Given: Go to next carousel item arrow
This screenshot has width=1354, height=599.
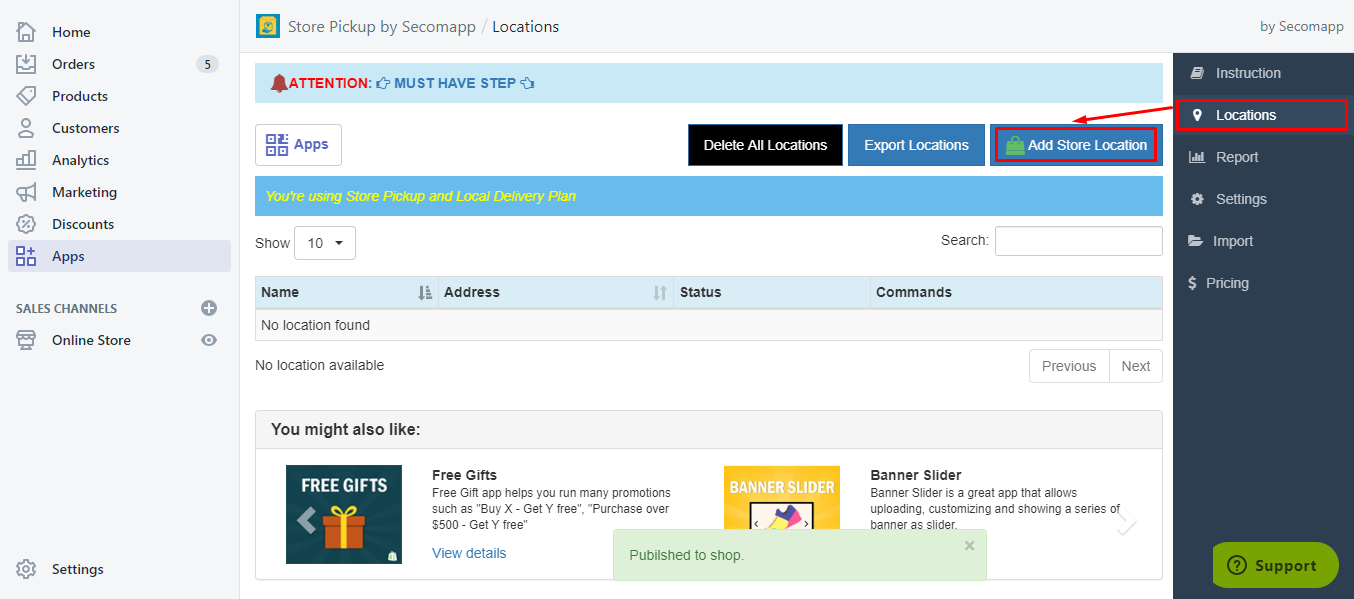Looking at the screenshot, I should [1127, 524].
